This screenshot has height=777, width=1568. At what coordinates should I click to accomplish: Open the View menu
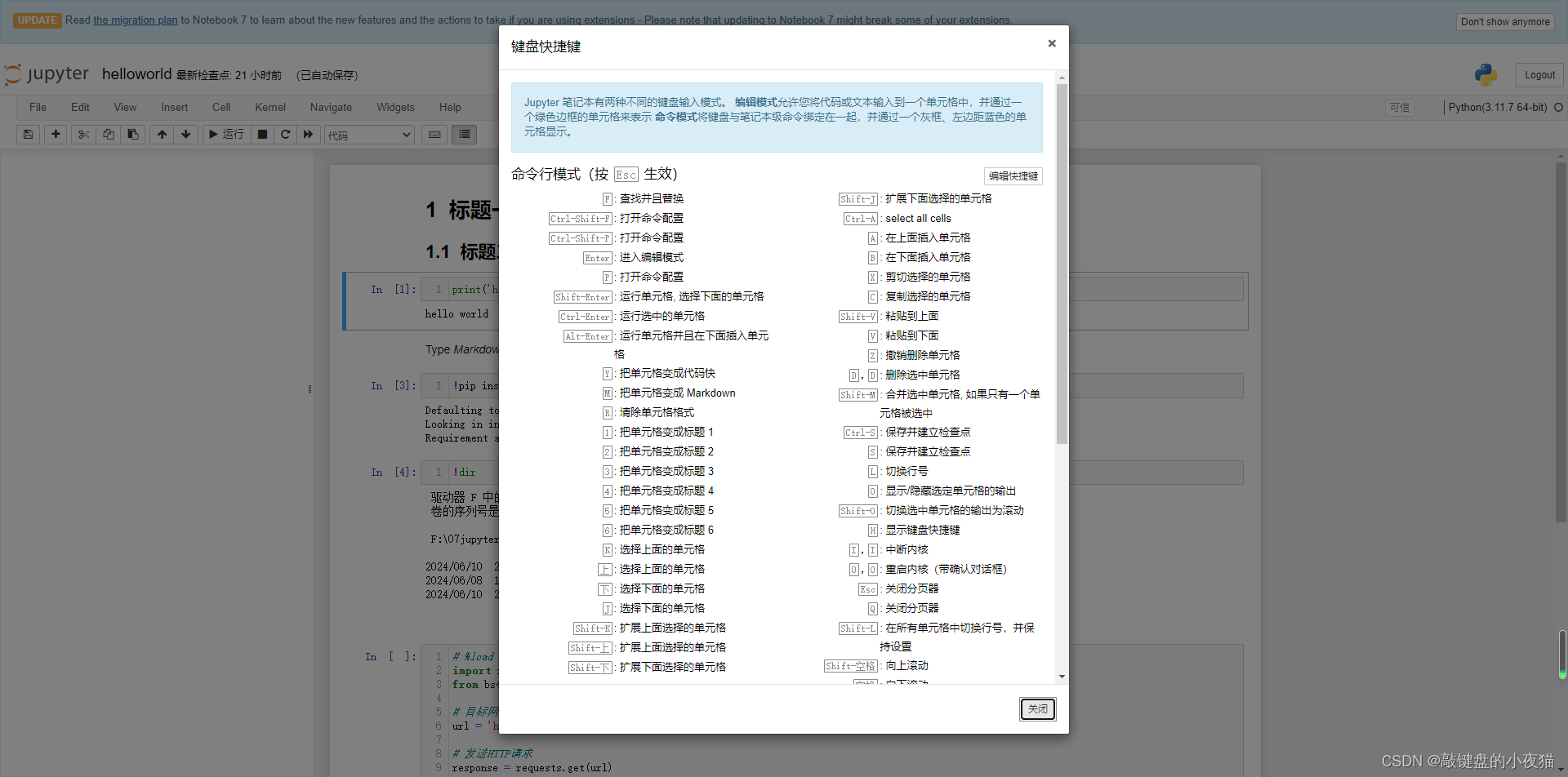coord(125,107)
